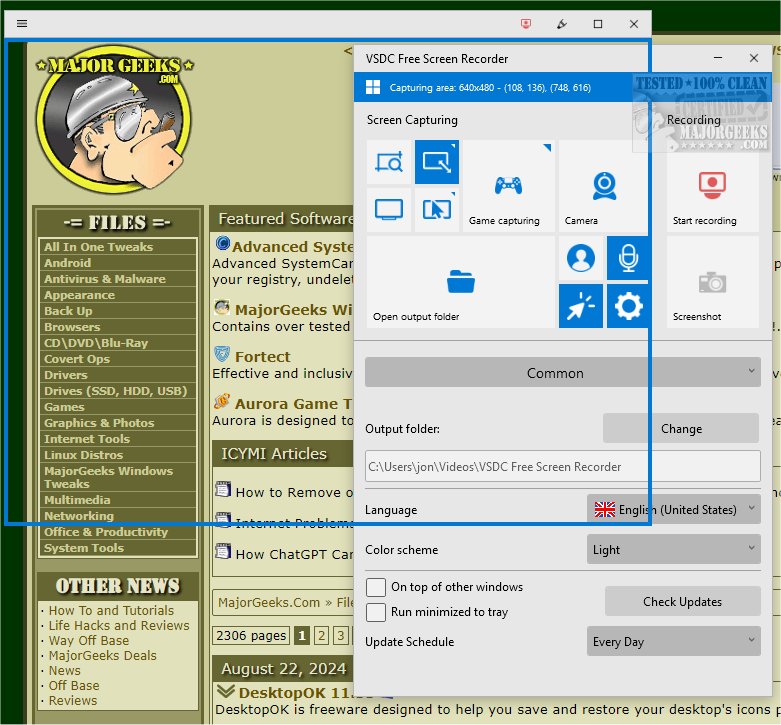Image resolution: width=781 pixels, height=725 pixels.
Task: Click the Fortect shield icon
Action: click(x=222, y=354)
